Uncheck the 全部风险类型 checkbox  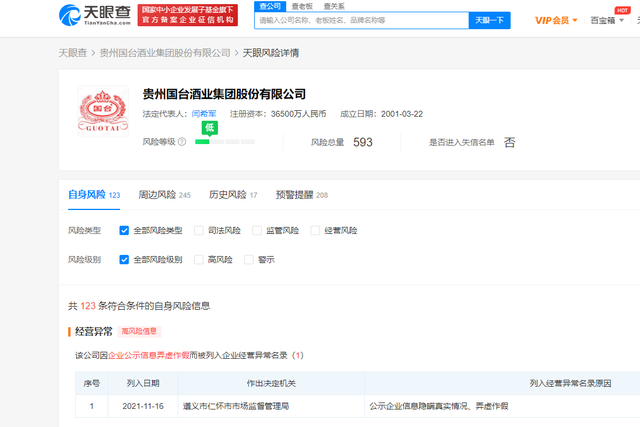124,230
